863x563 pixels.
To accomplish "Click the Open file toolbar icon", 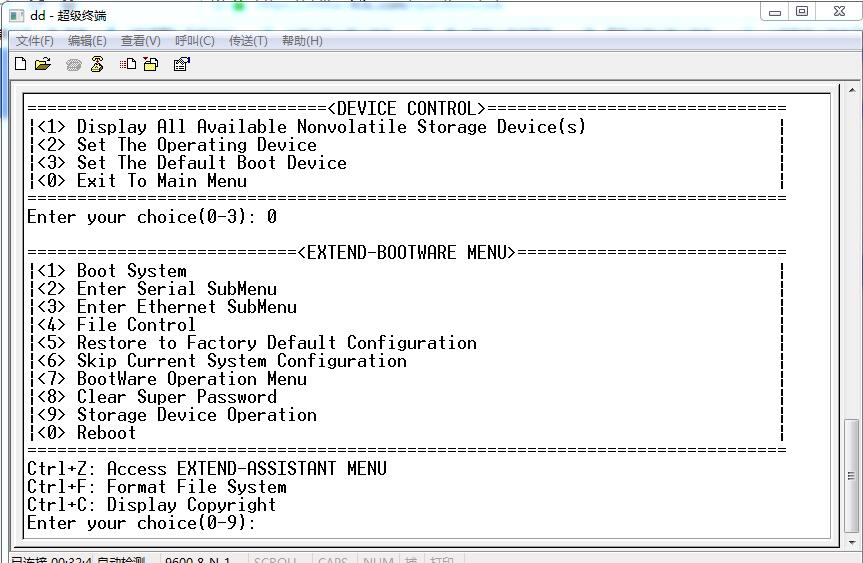I will click(x=42, y=64).
